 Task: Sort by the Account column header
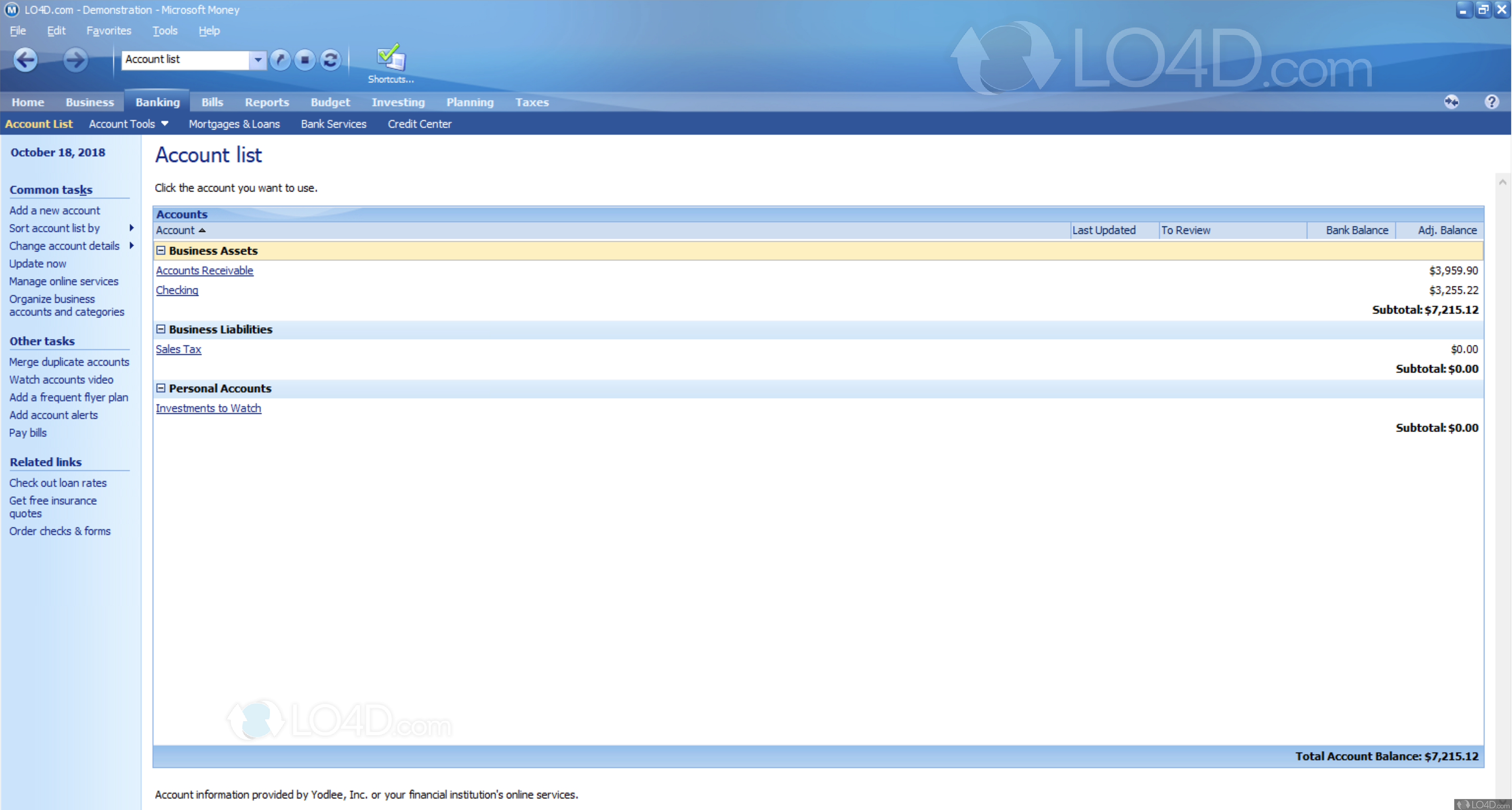pos(175,231)
